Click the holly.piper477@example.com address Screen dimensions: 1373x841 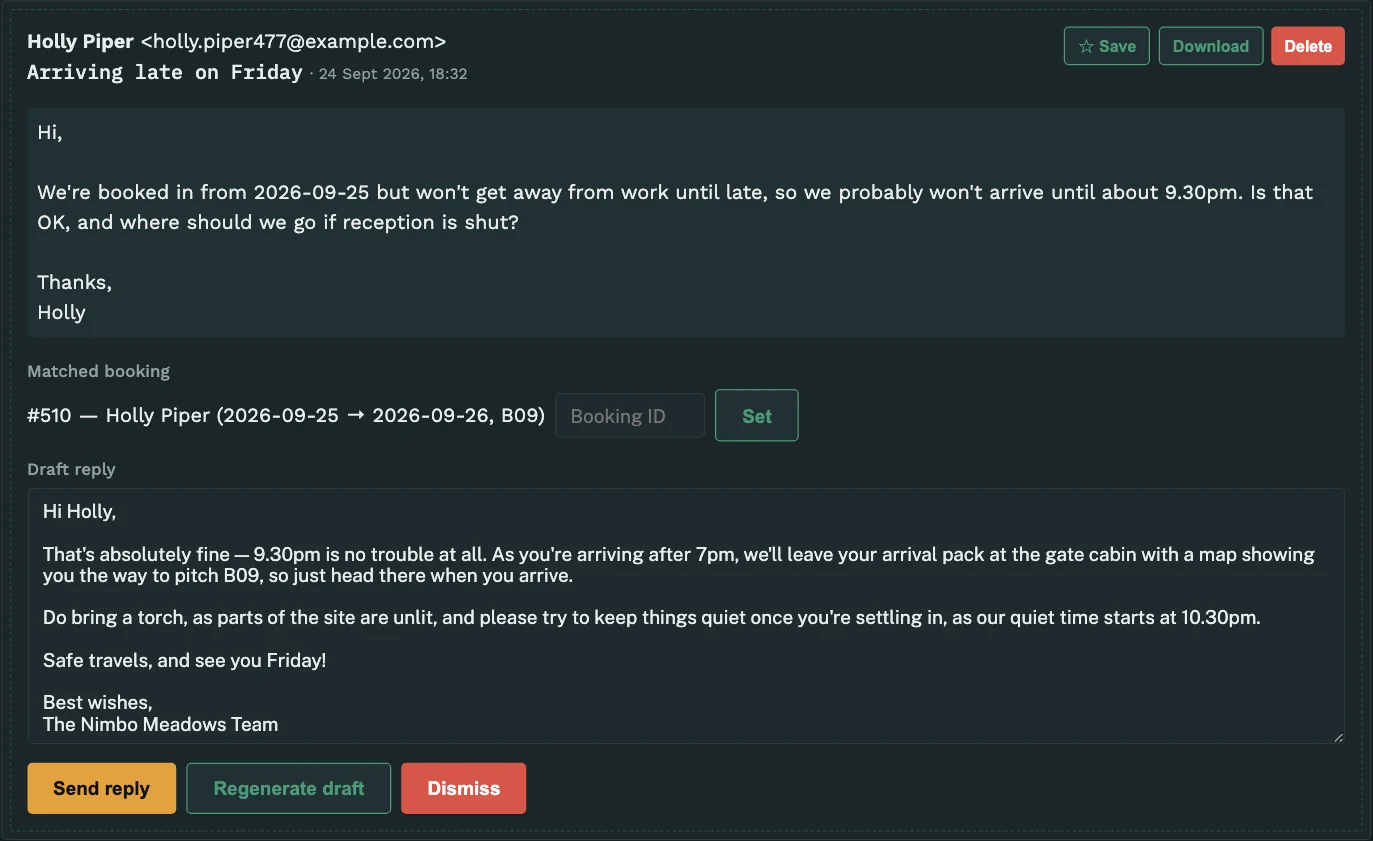tap(293, 41)
